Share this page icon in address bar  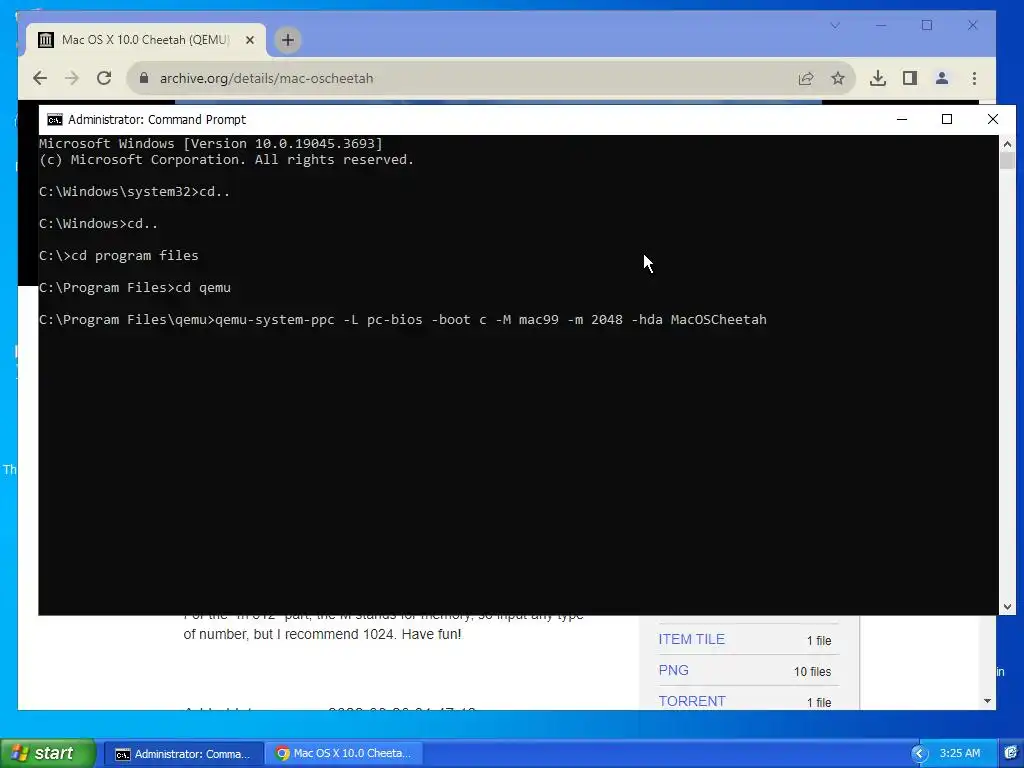[x=806, y=78]
